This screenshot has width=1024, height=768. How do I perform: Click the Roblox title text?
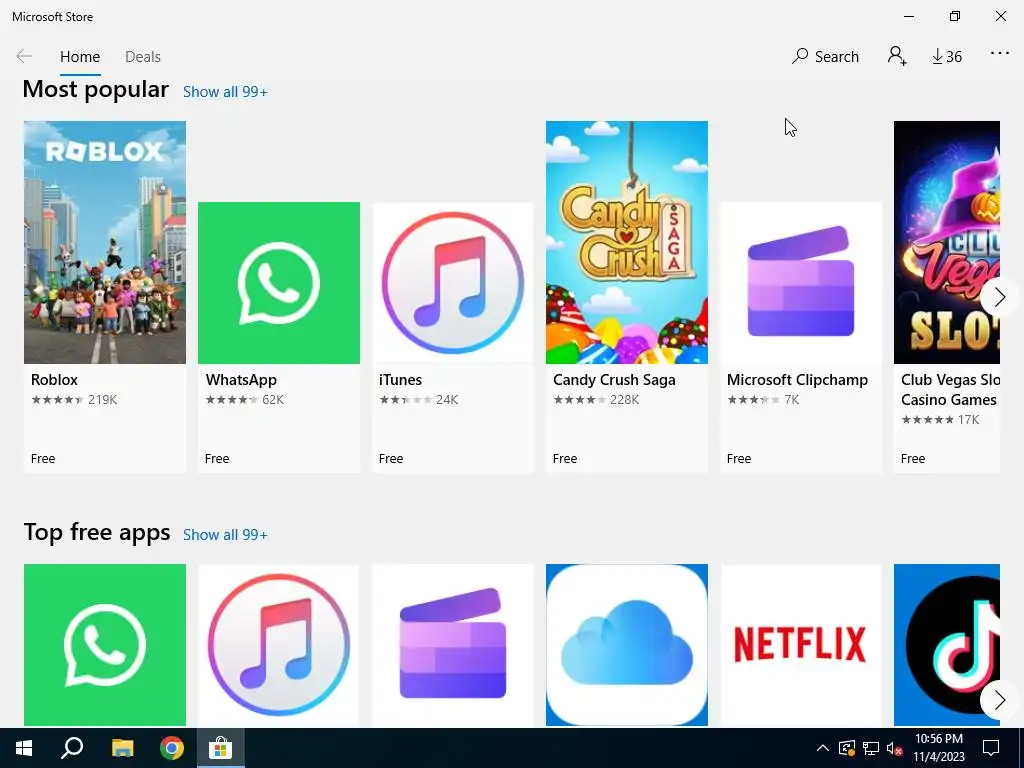pyautogui.click(x=54, y=379)
